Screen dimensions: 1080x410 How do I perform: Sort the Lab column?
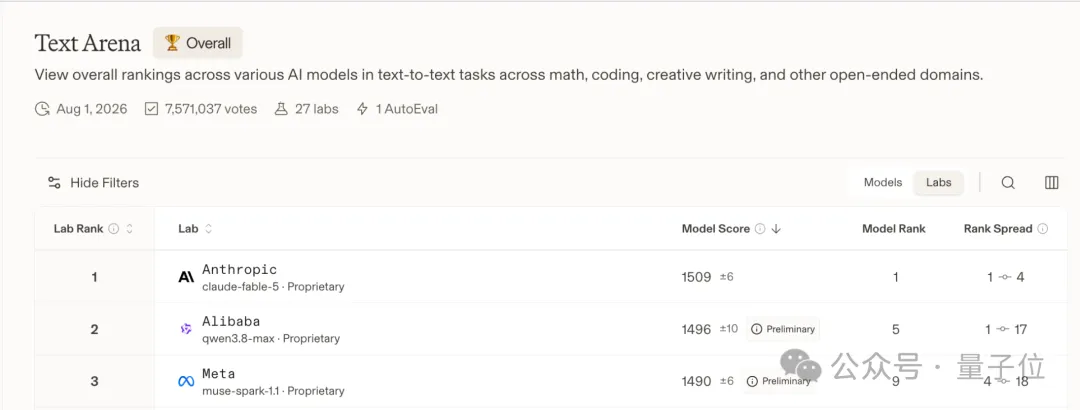coord(208,229)
